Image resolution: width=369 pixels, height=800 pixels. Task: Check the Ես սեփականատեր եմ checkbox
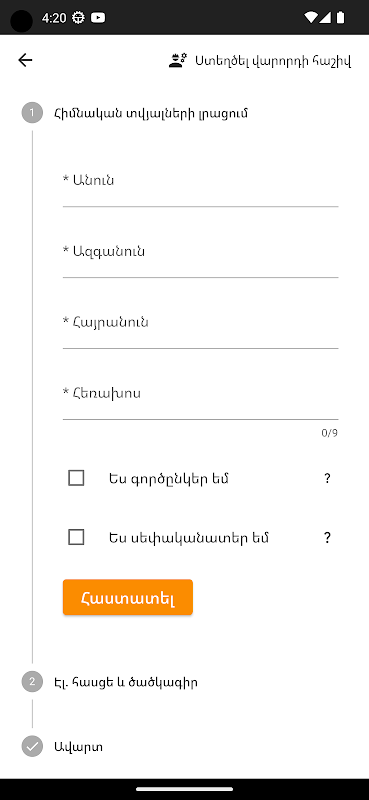point(76,538)
